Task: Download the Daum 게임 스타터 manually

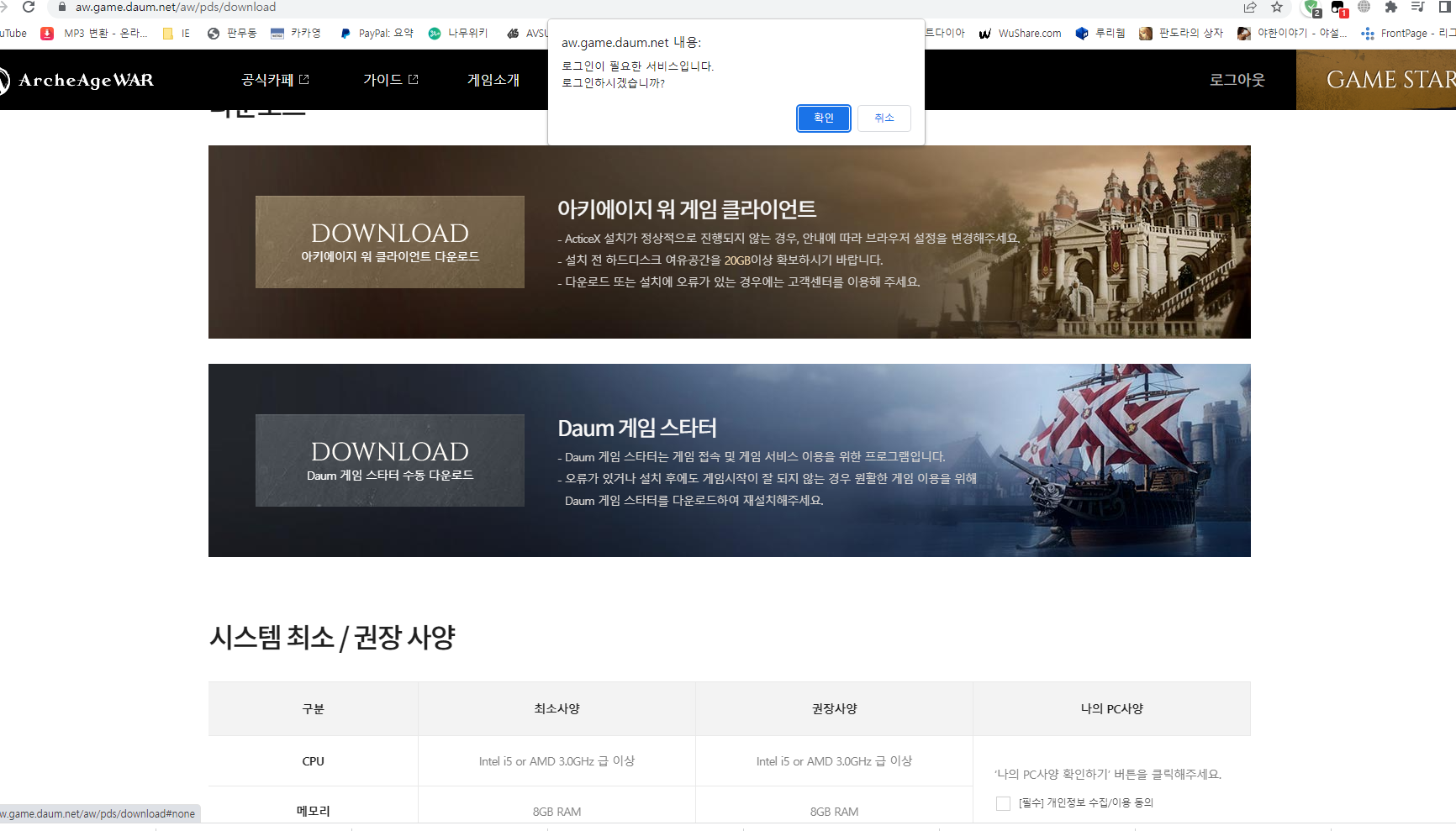Action: (x=390, y=460)
